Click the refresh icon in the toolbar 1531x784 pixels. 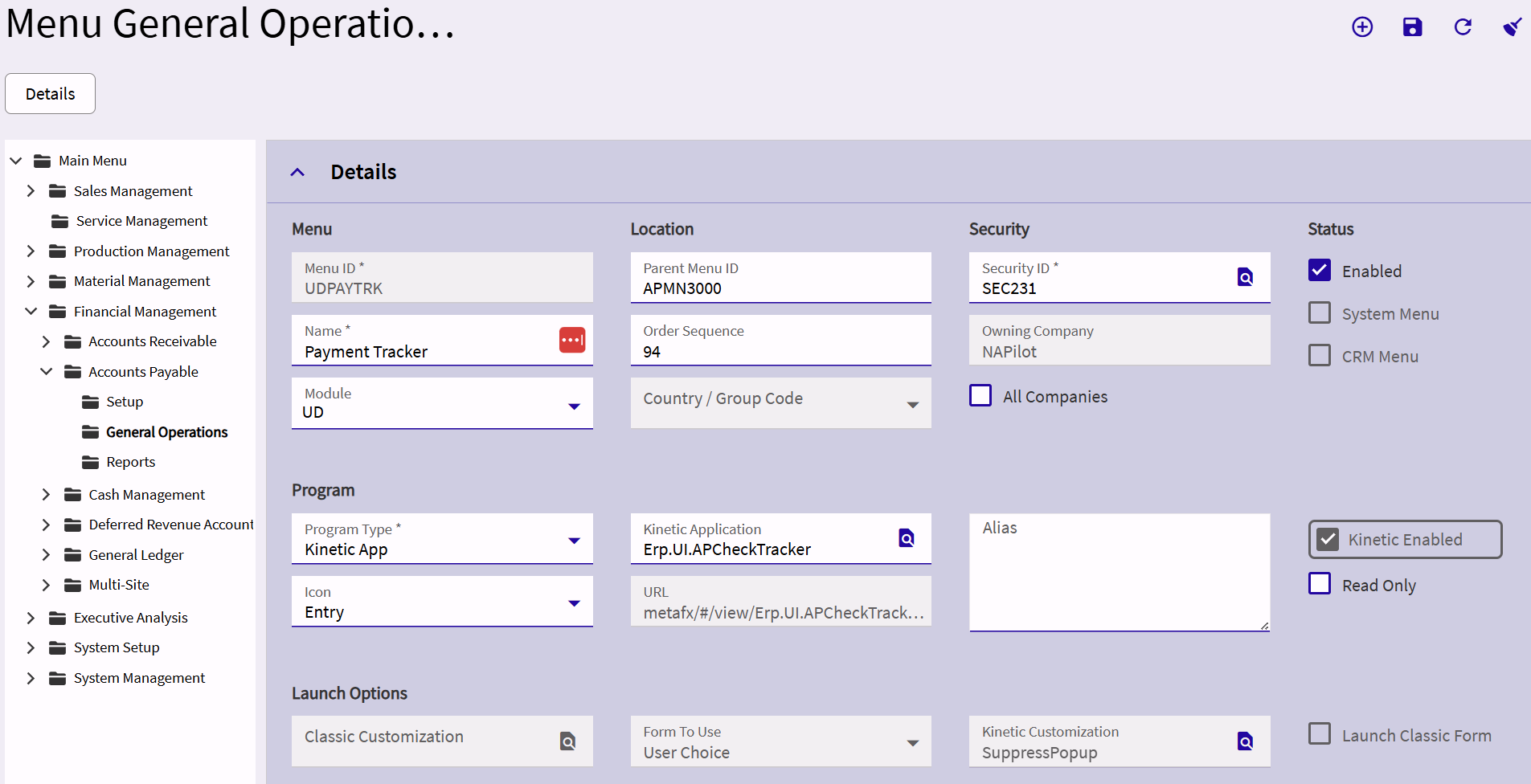click(x=1463, y=27)
